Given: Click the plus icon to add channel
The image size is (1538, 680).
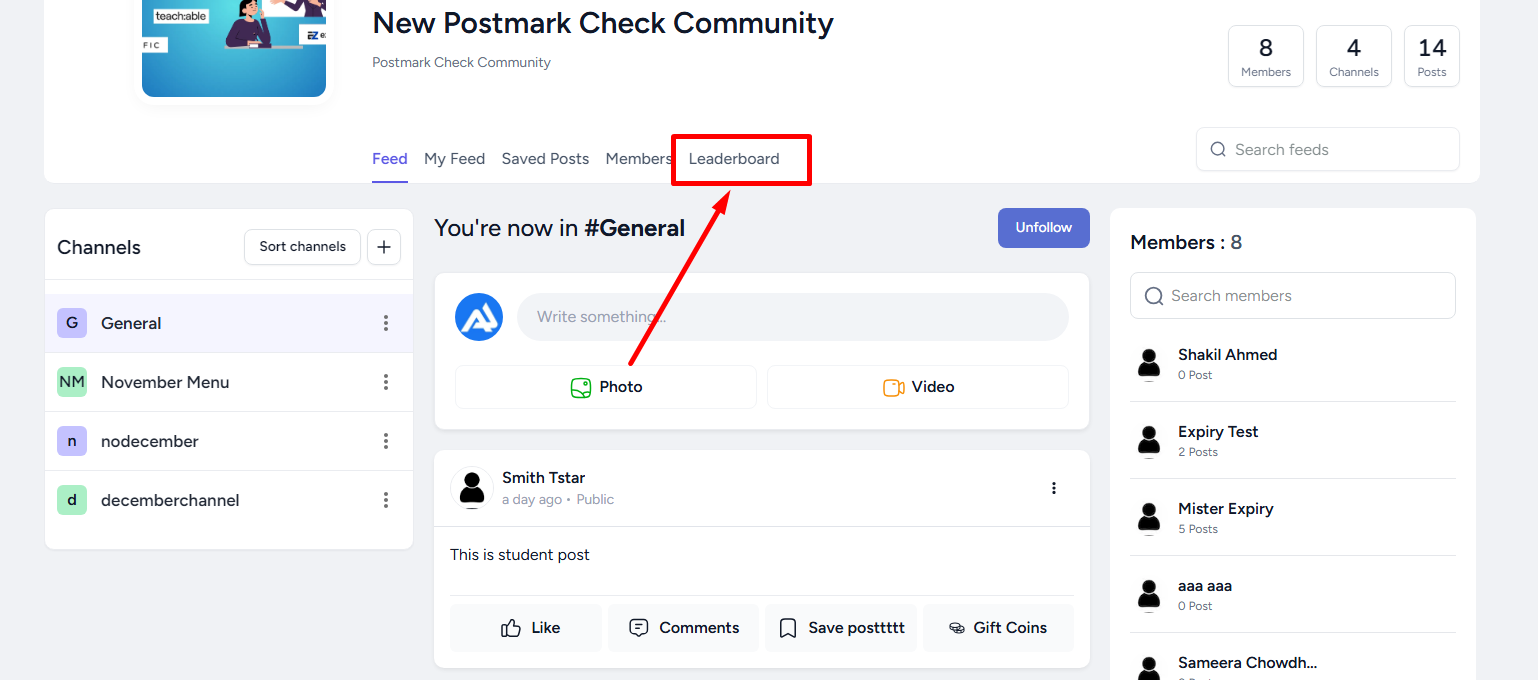Looking at the screenshot, I should 384,247.
